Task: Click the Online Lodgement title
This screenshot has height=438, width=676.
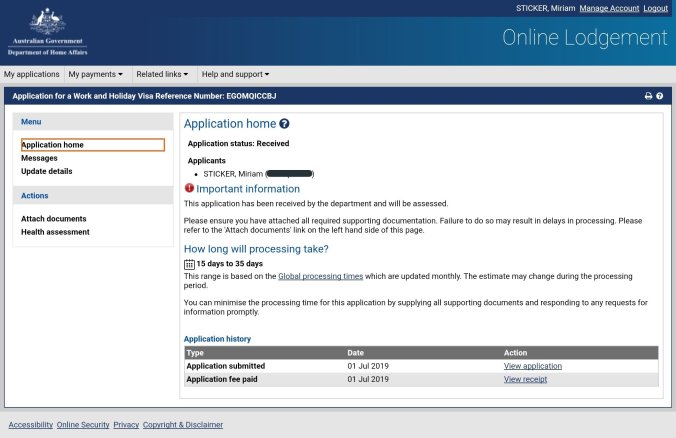Action: point(585,38)
